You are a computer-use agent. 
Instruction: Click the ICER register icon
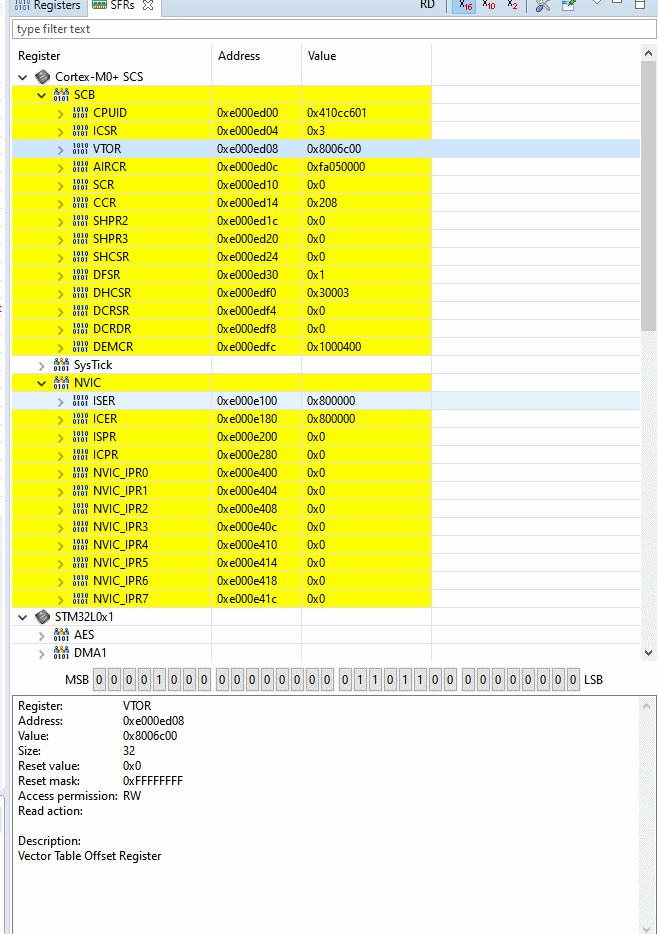coord(80,419)
